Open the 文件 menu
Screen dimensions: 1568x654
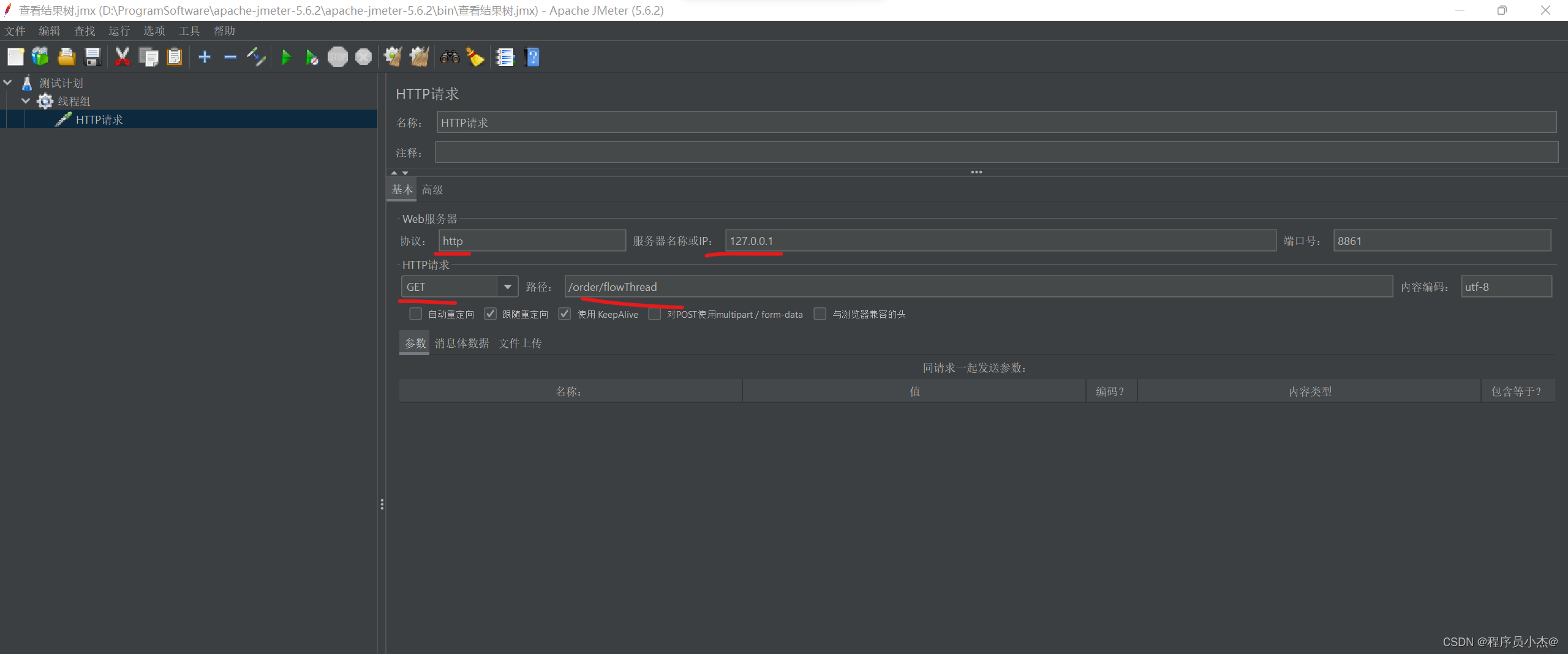click(15, 31)
